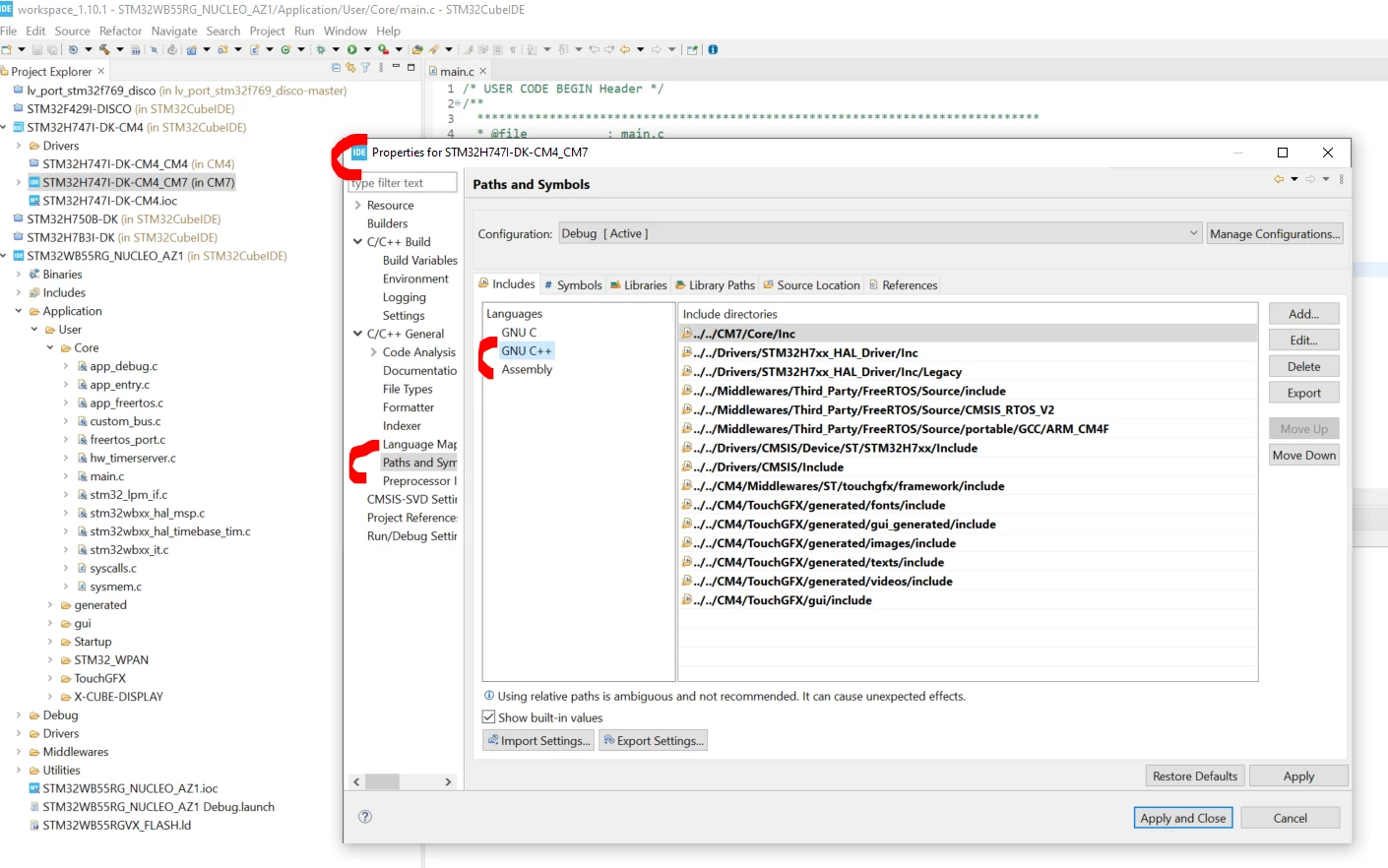Click the Open Perspective toolbar icon
Image resolution: width=1388 pixels, height=868 pixels.
click(692, 49)
